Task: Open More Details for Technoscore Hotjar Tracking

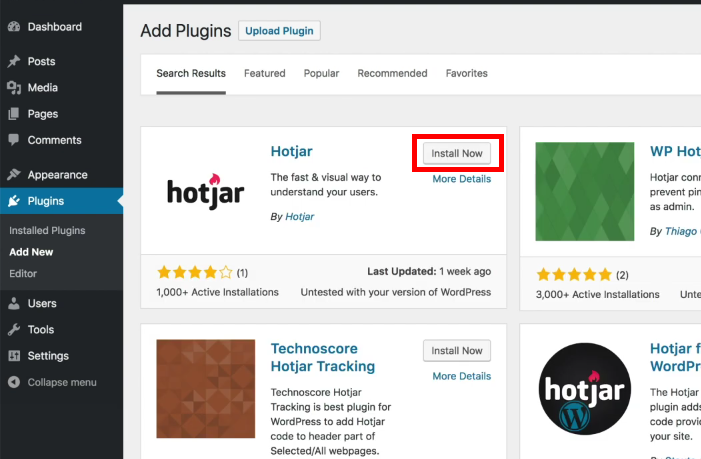Action: [x=462, y=376]
